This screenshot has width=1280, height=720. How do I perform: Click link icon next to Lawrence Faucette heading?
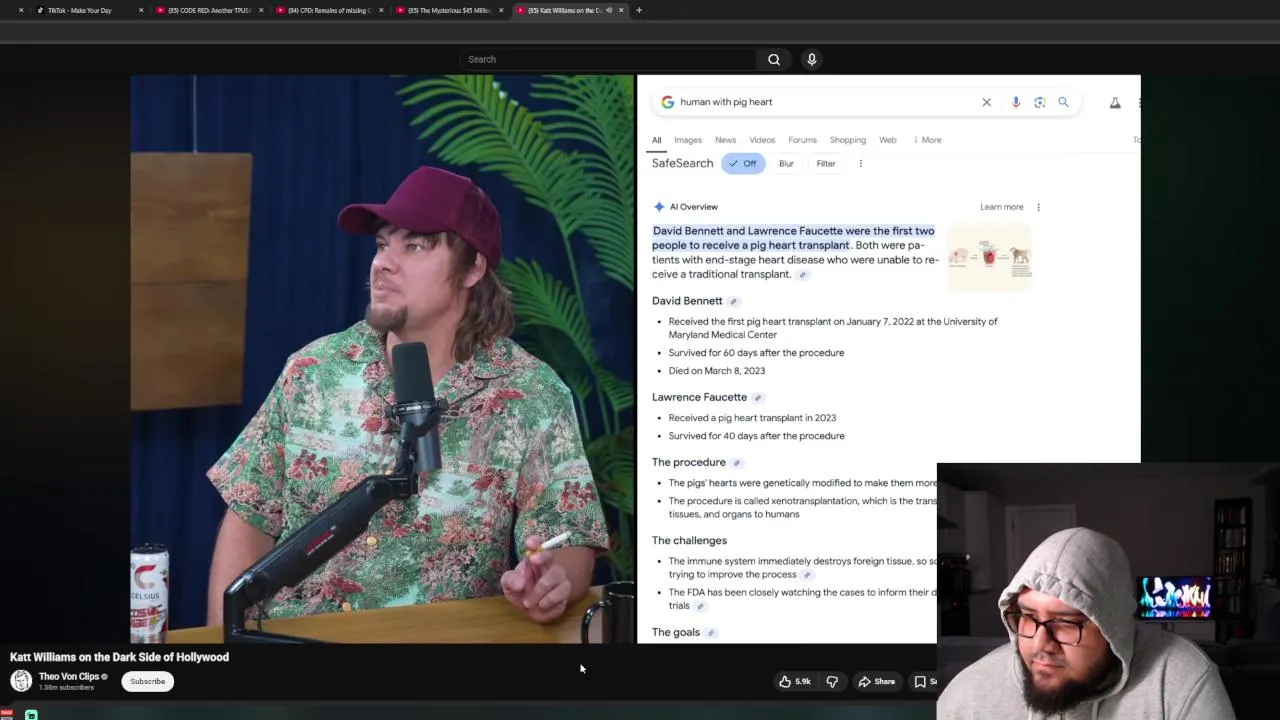tap(757, 398)
